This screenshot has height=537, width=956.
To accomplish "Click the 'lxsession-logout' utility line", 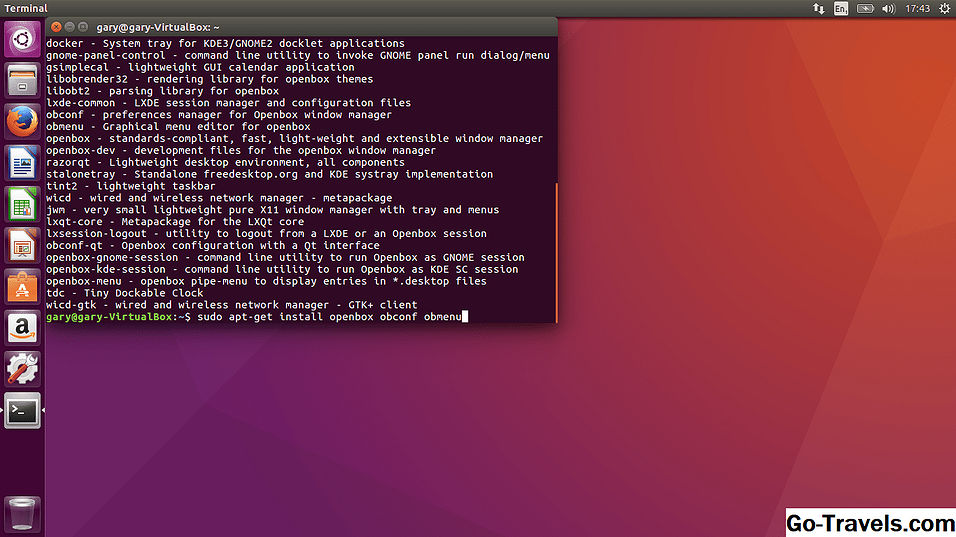I will 266,233.
